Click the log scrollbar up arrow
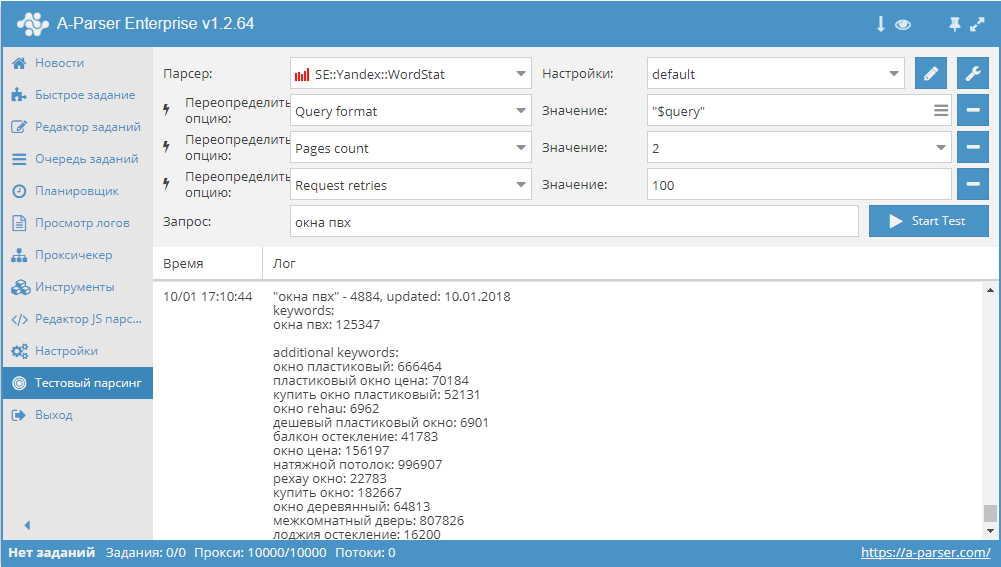 click(x=990, y=291)
